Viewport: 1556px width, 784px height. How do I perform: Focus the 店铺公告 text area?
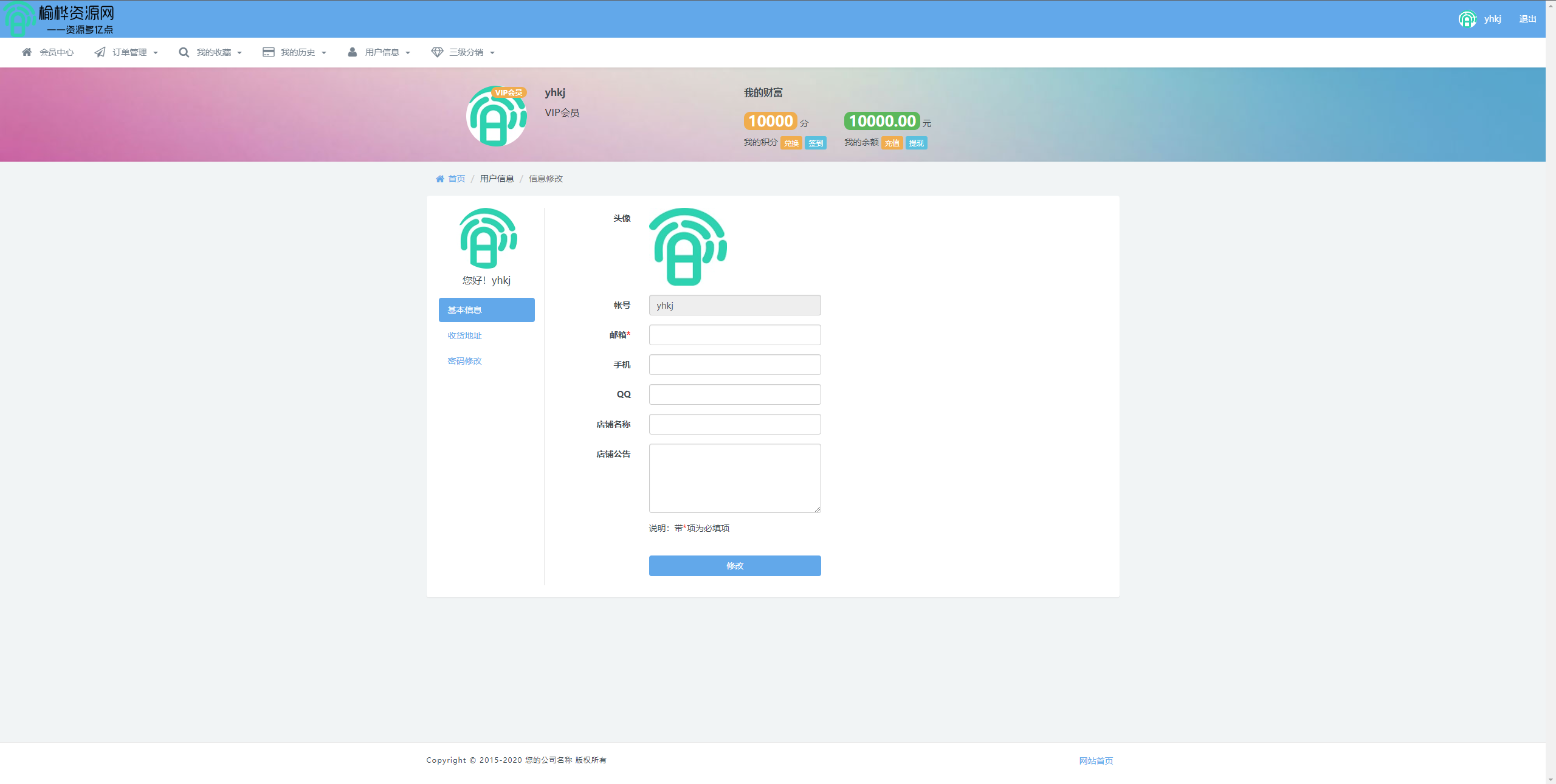coord(735,478)
